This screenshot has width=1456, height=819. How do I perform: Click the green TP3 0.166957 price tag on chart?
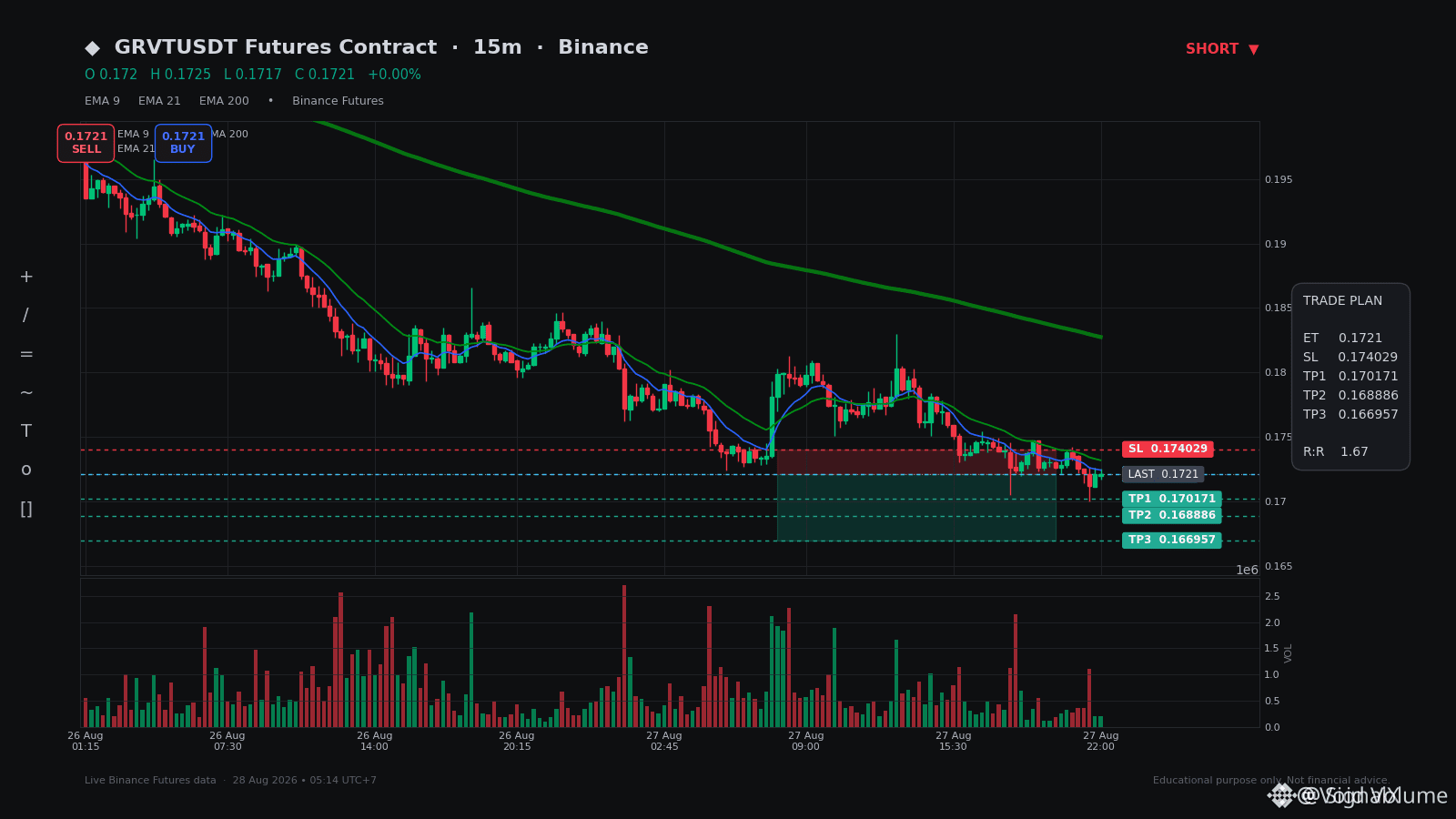(1172, 541)
